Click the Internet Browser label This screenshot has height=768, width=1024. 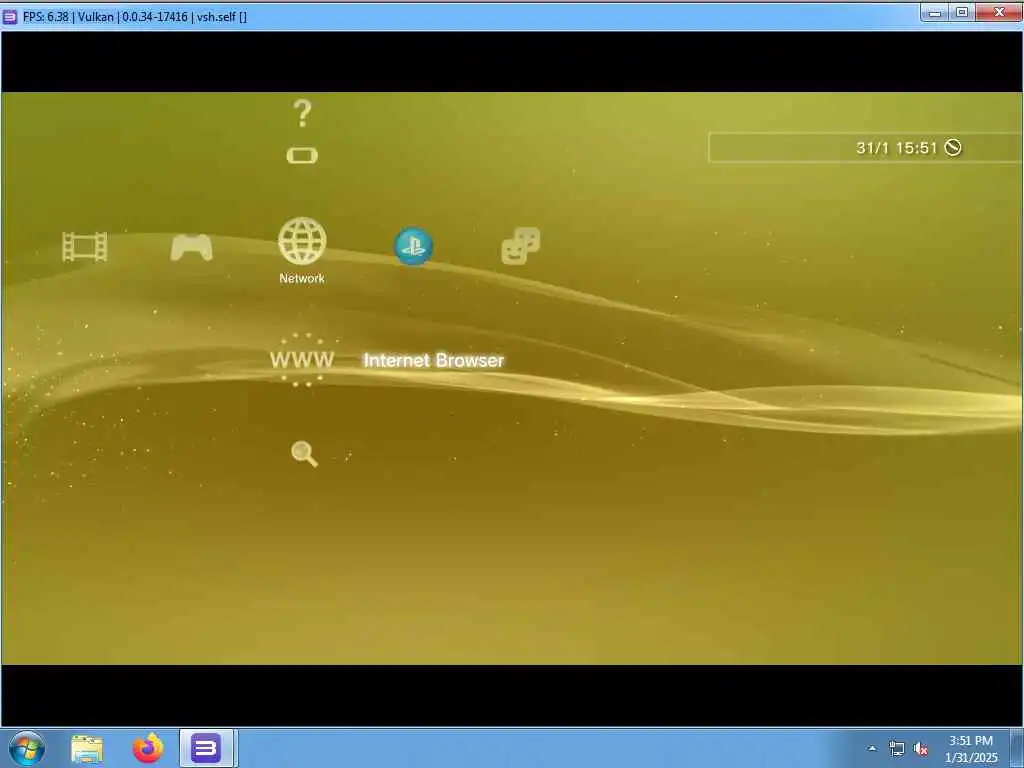tap(434, 360)
